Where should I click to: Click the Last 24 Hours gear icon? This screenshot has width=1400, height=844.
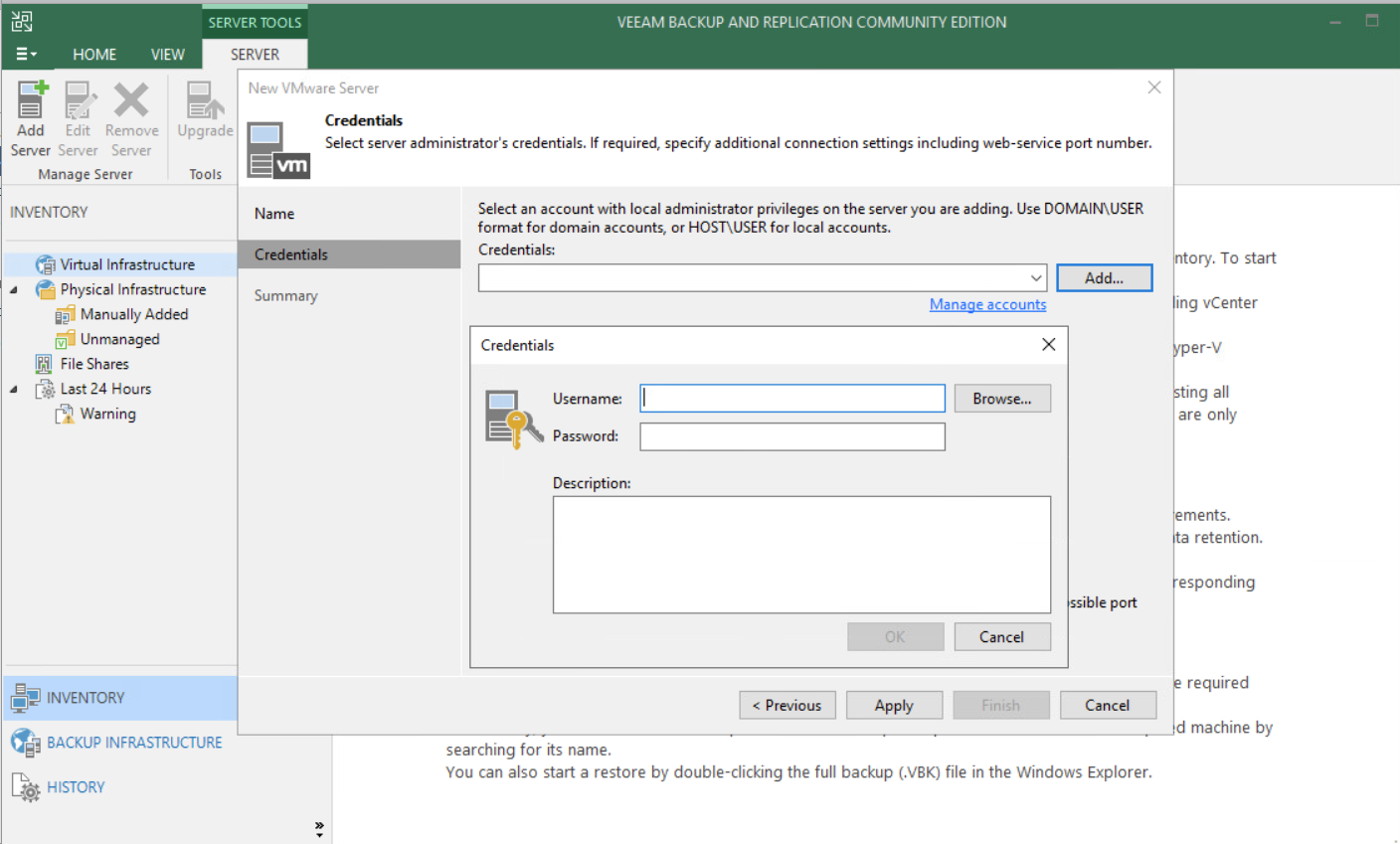point(45,389)
